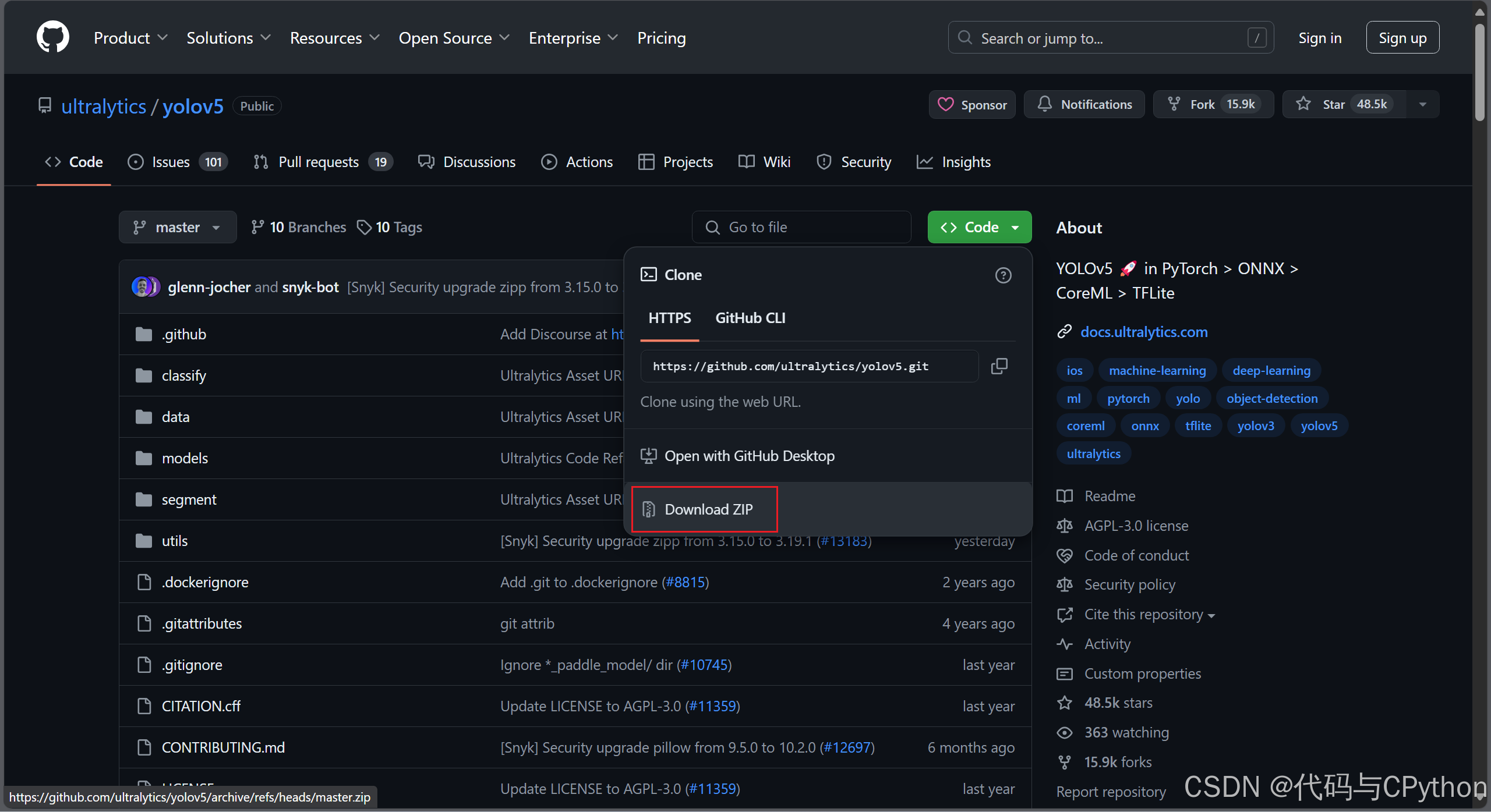
Task: Copy the HTTPS clone URL to clipboard
Action: pos(999,366)
